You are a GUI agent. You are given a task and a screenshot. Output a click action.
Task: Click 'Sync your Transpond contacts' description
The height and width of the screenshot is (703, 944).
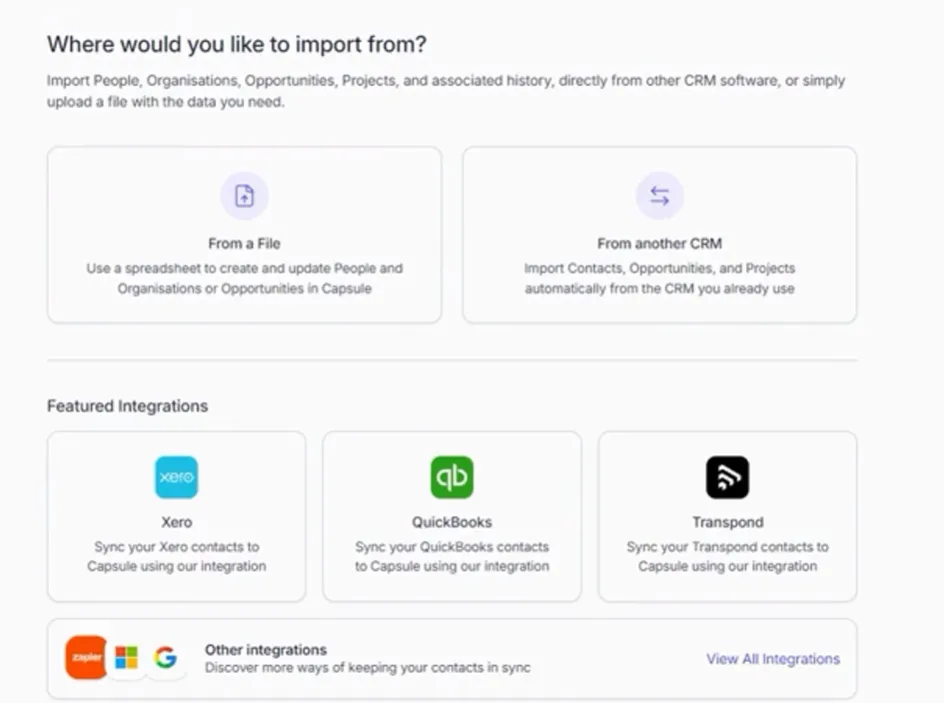[727, 556]
